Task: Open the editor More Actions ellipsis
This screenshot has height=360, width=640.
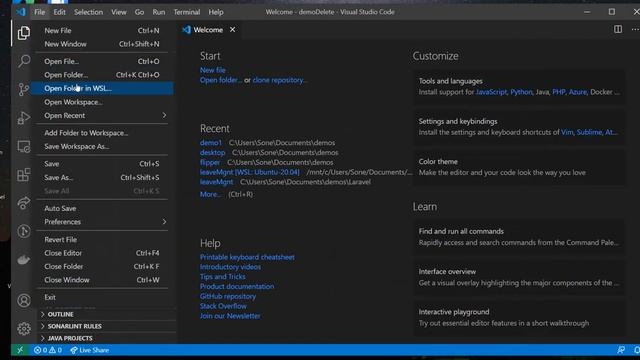Action: point(635,29)
